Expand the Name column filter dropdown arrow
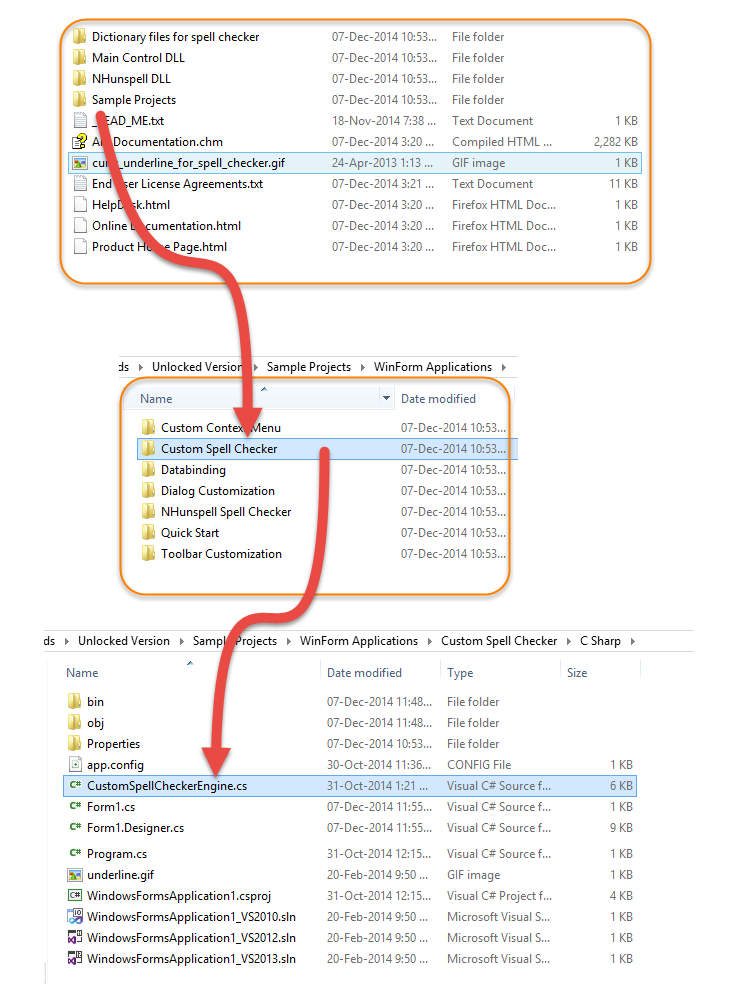742x985 pixels. pos(386,399)
